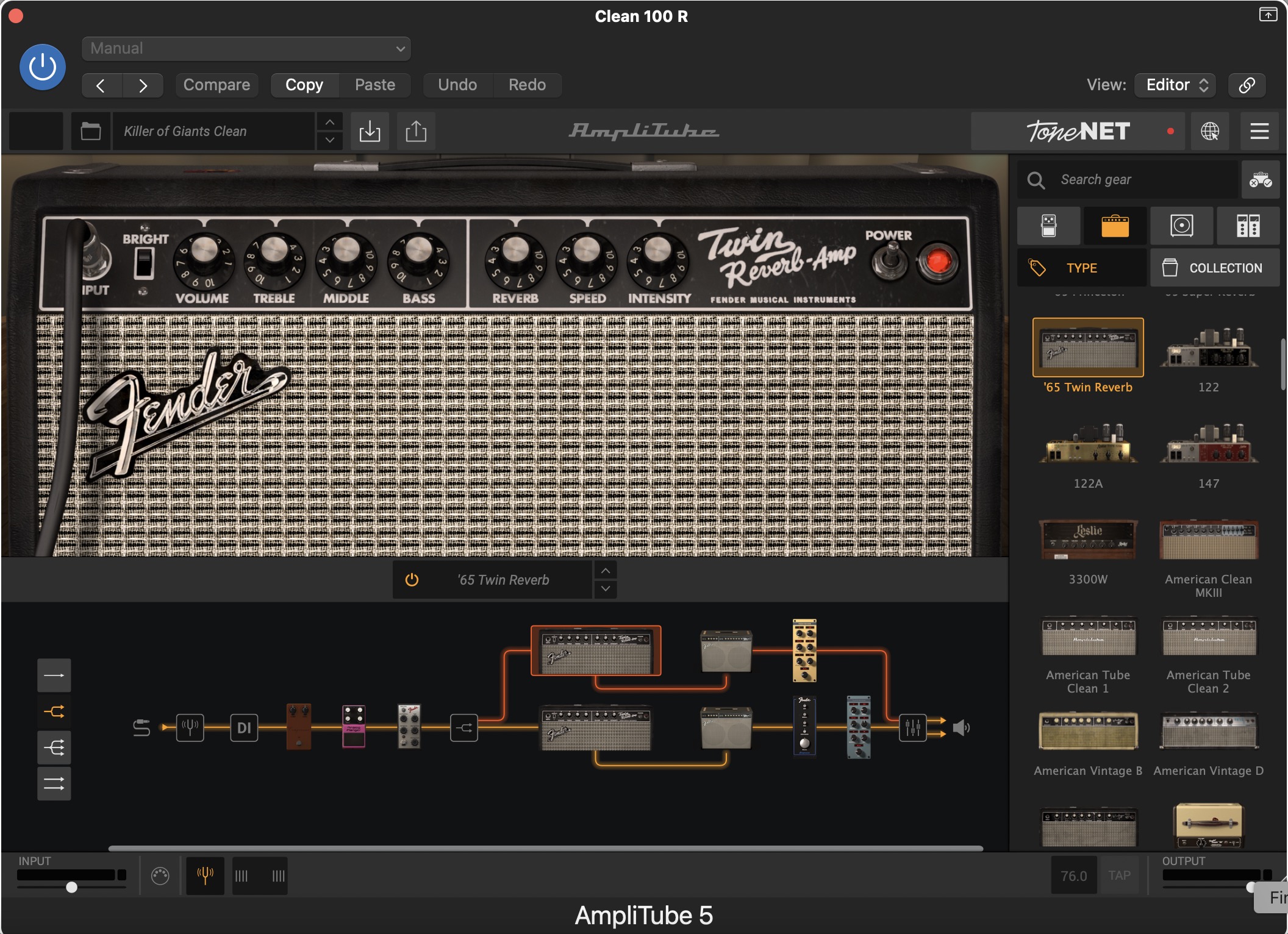The width and height of the screenshot is (1288, 934).
Task: Toggle the amp POWER switch
Action: coord(890,261)
